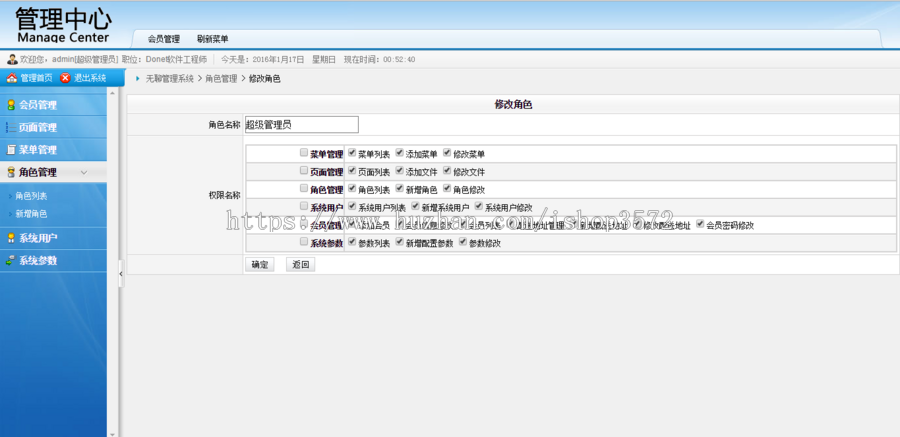Uncheck the 系统用户修改 permission

click(479, 206)
